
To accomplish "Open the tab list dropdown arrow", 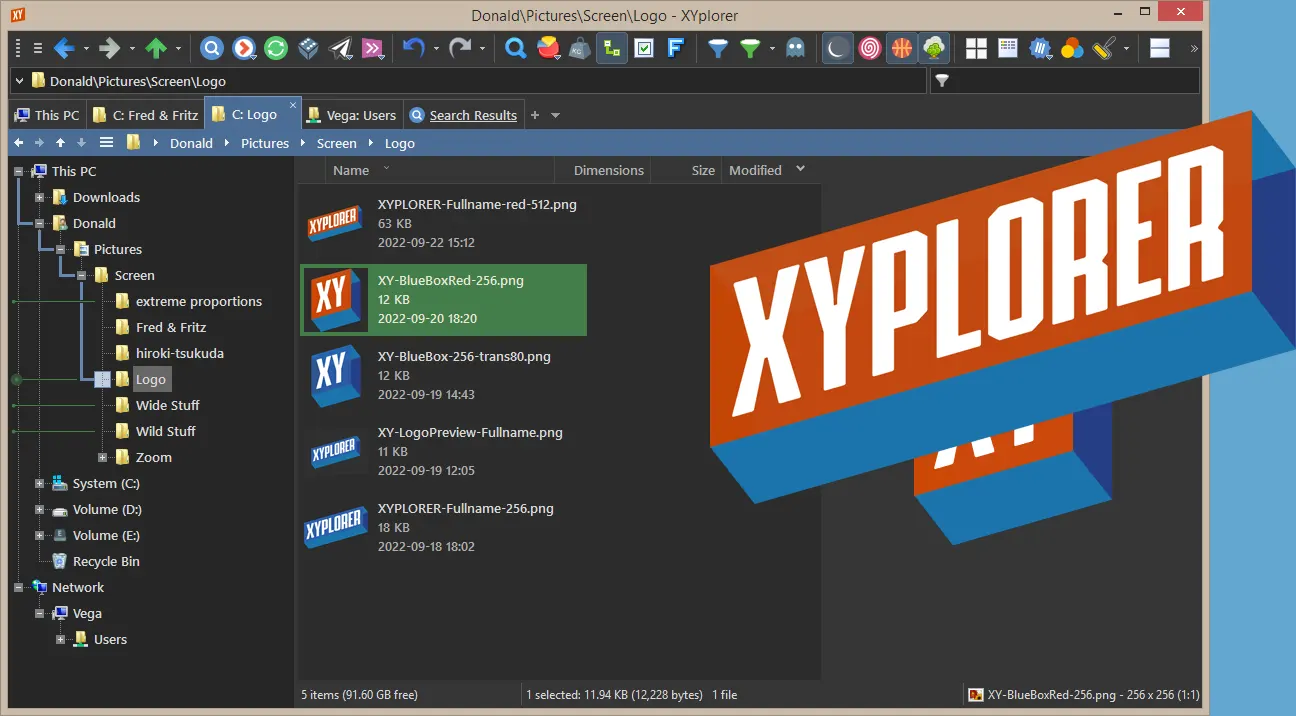I will (x=556, y=115).
